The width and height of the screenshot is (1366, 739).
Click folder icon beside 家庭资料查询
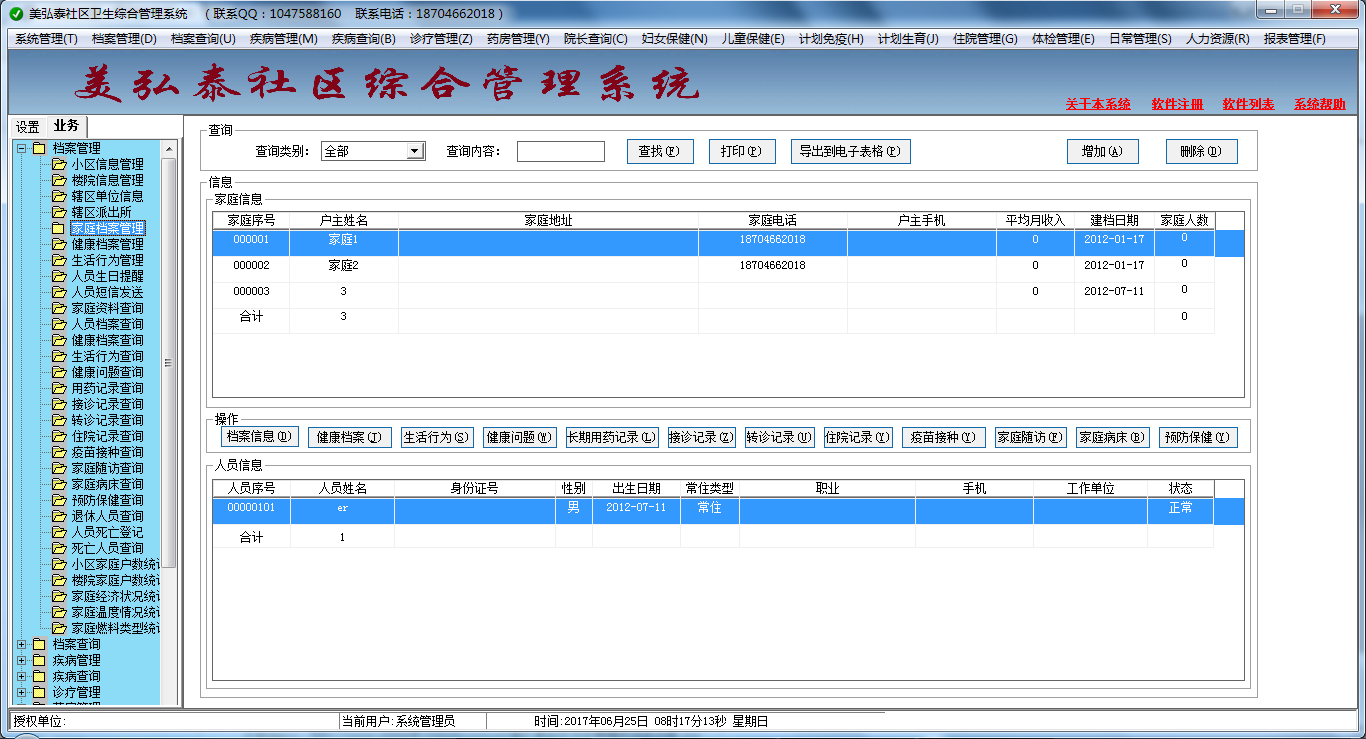point(59,308)
